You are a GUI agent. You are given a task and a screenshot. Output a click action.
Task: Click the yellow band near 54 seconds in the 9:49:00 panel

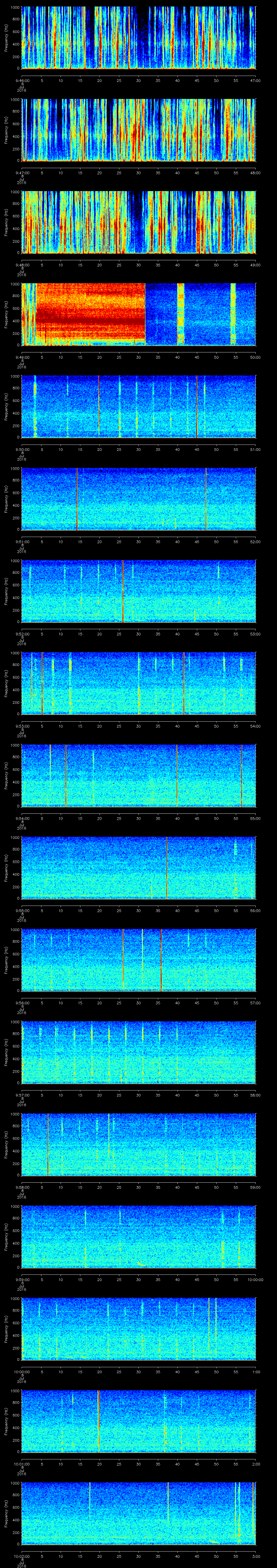pyautogui.click(x=233, y=314)
